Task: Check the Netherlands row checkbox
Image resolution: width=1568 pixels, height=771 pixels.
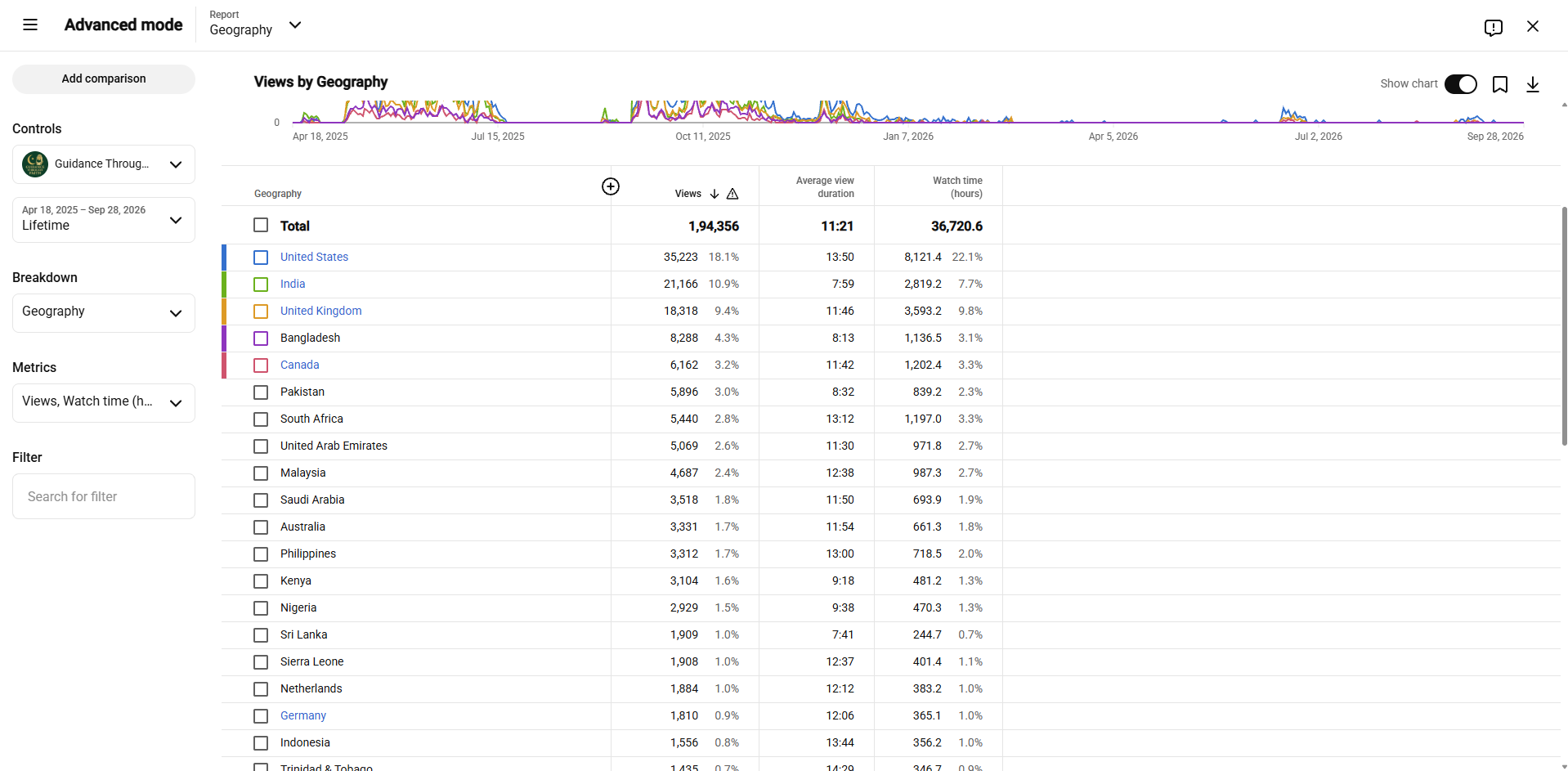Action: pos(261,689)
